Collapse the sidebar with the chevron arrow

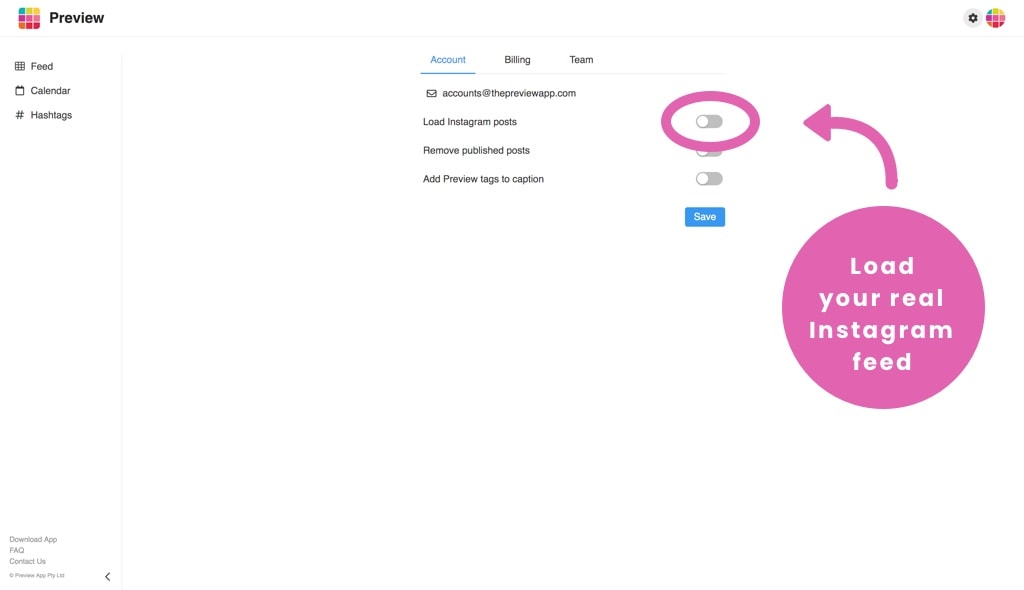[x=108, y=576]
